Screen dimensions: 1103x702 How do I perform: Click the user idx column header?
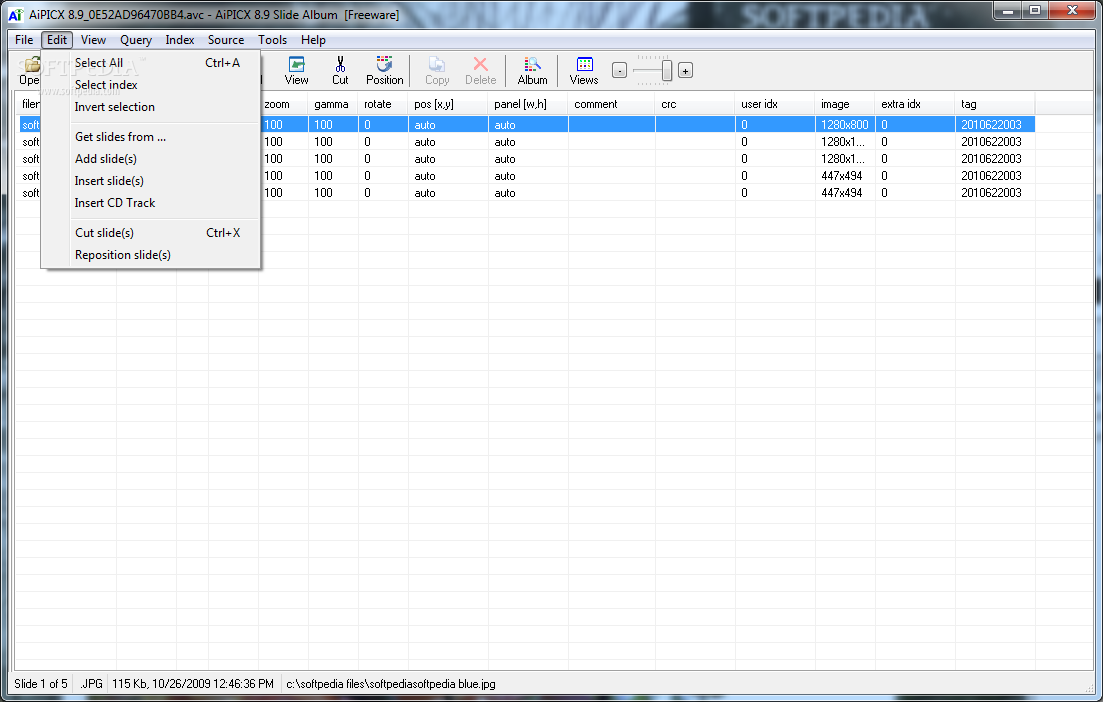[775, 104]
